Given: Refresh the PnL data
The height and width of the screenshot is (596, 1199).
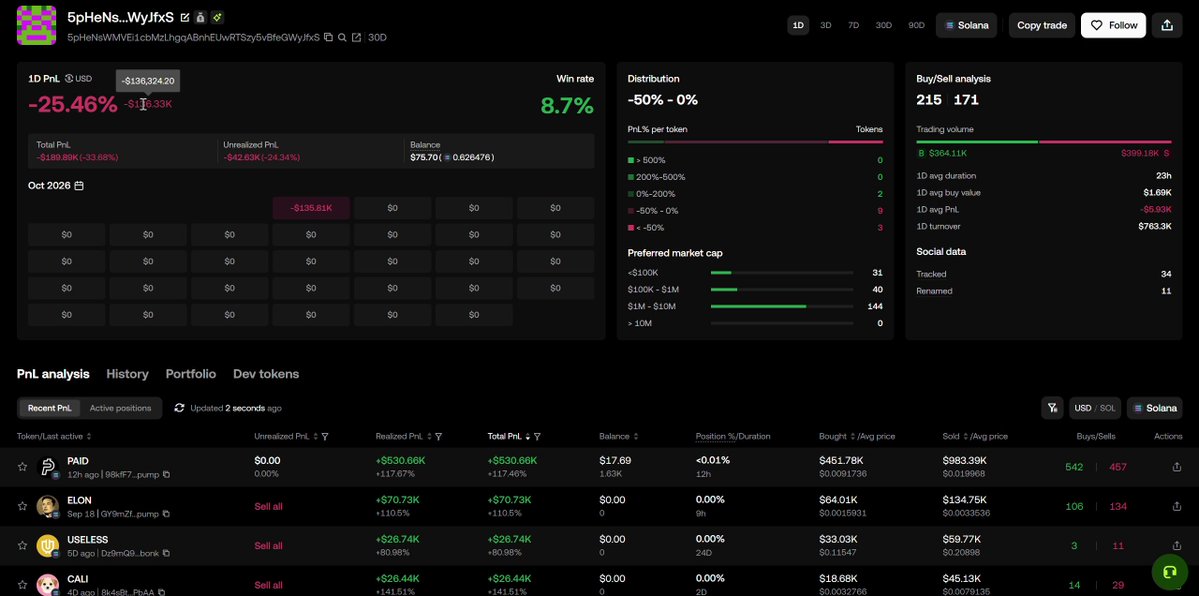Looking at the screenshot, I should (x=180, y=408).
